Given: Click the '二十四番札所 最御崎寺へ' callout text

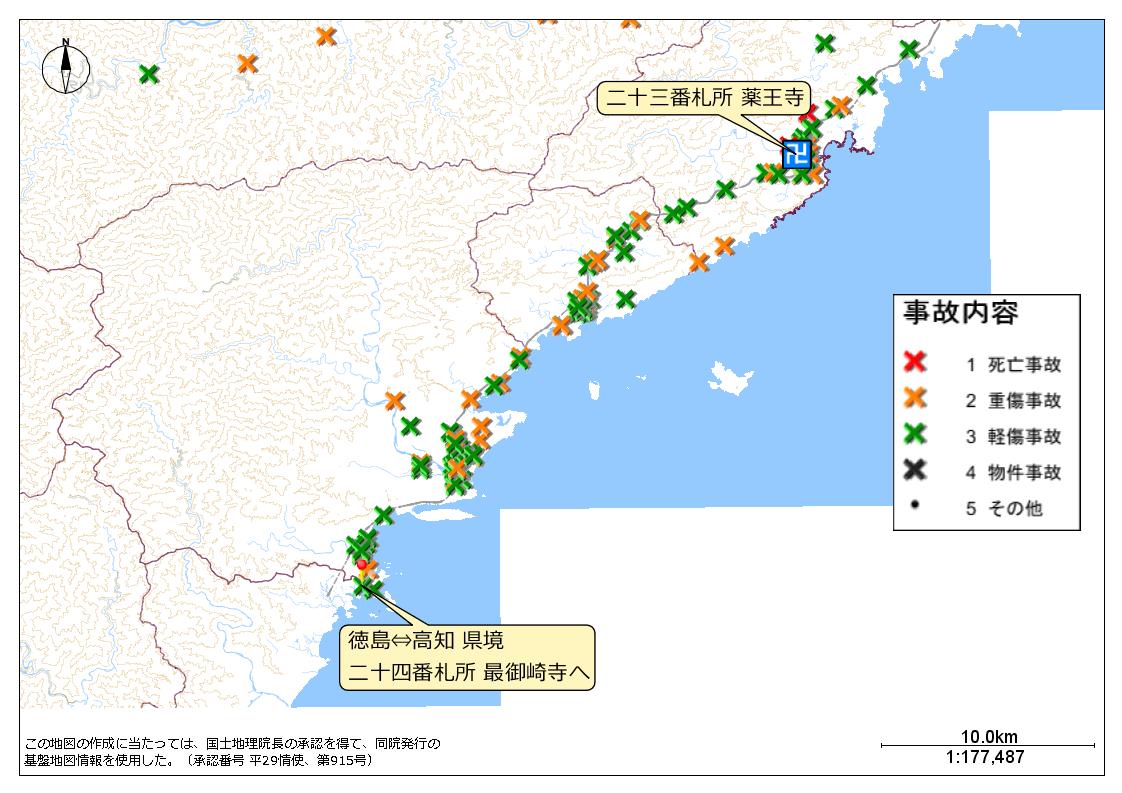Looking at the screenshot, I should 469,672.
